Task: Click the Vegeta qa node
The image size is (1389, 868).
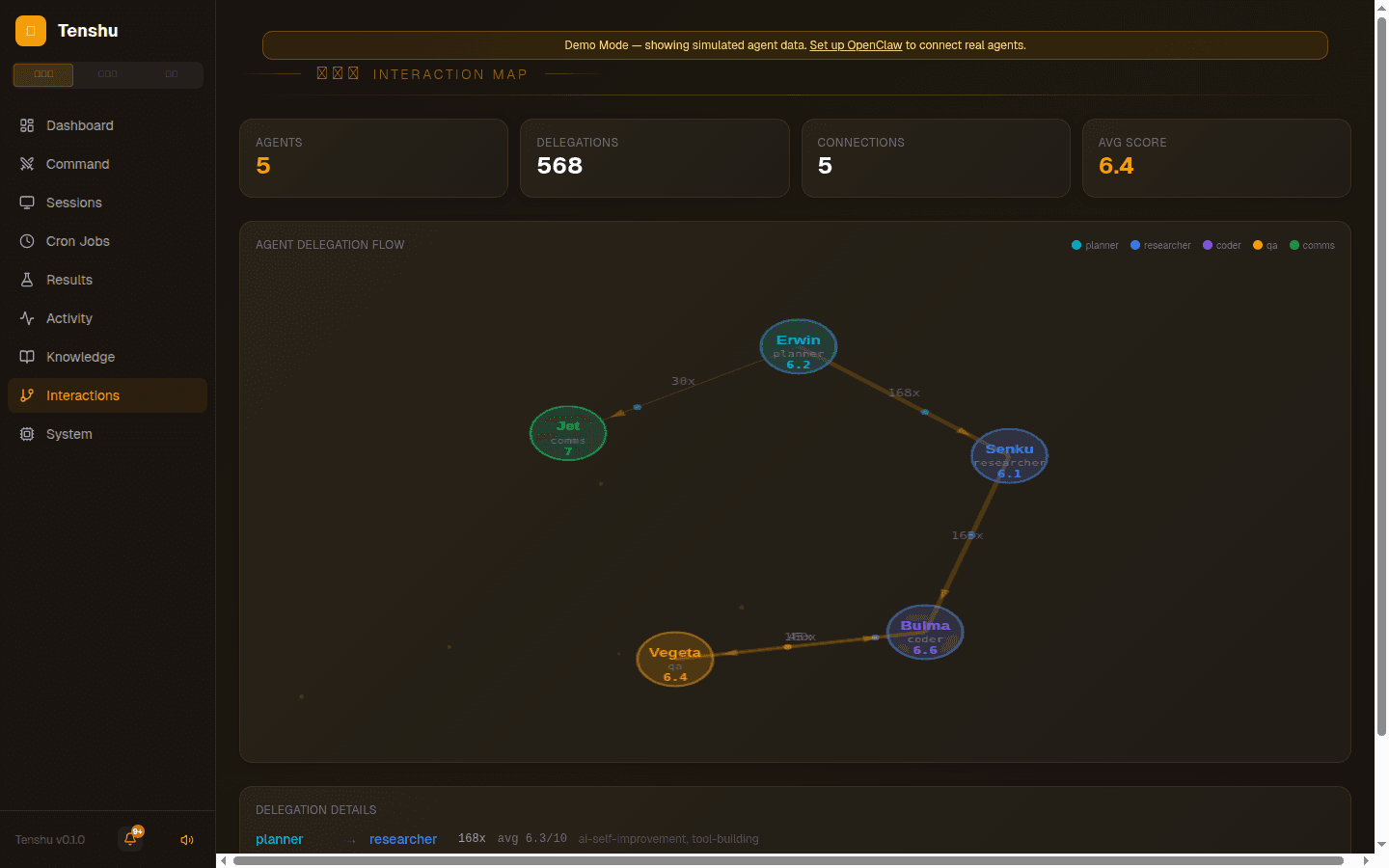Action: click(x=674, y=660)
